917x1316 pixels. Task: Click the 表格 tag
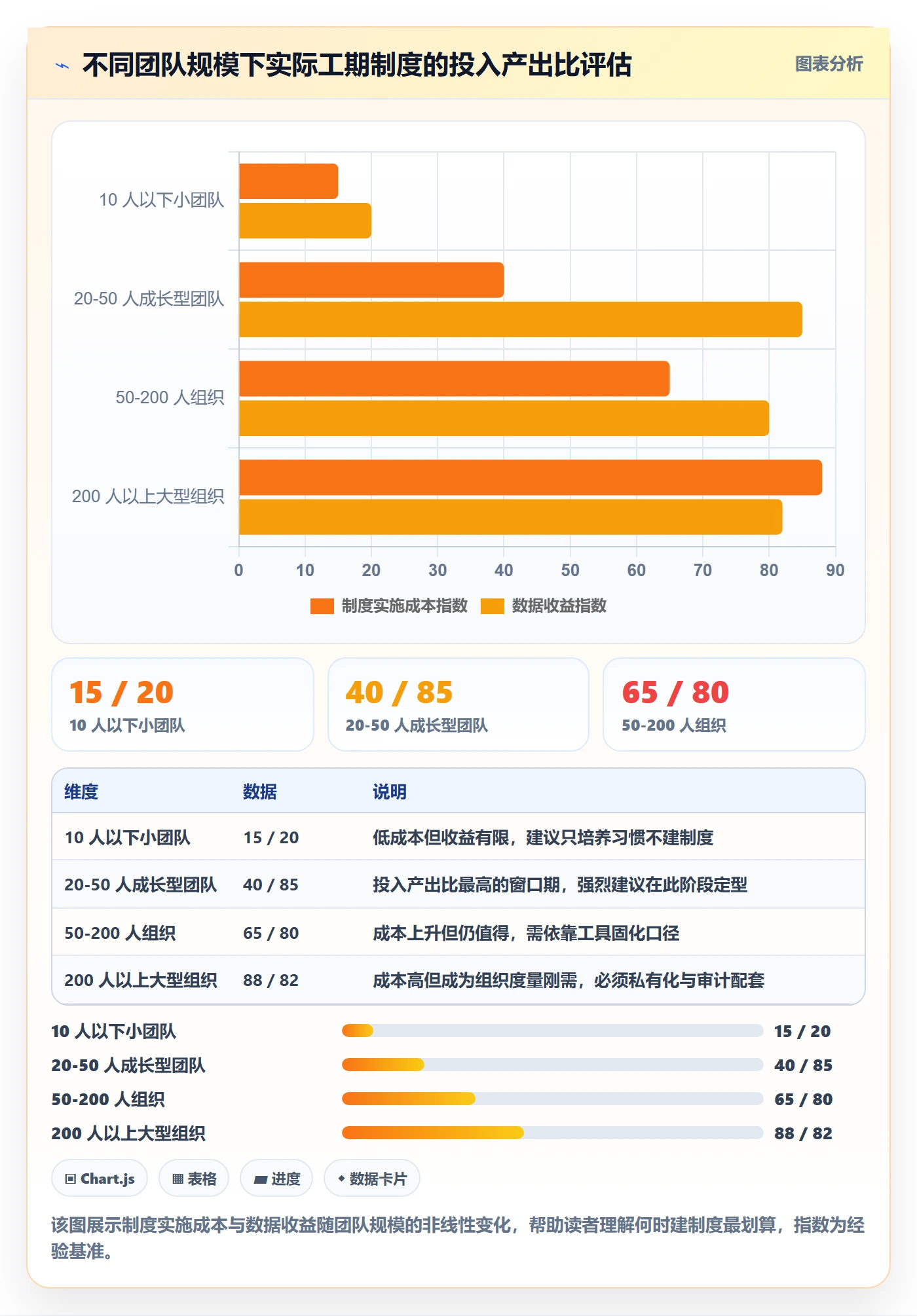point(194,1179)
